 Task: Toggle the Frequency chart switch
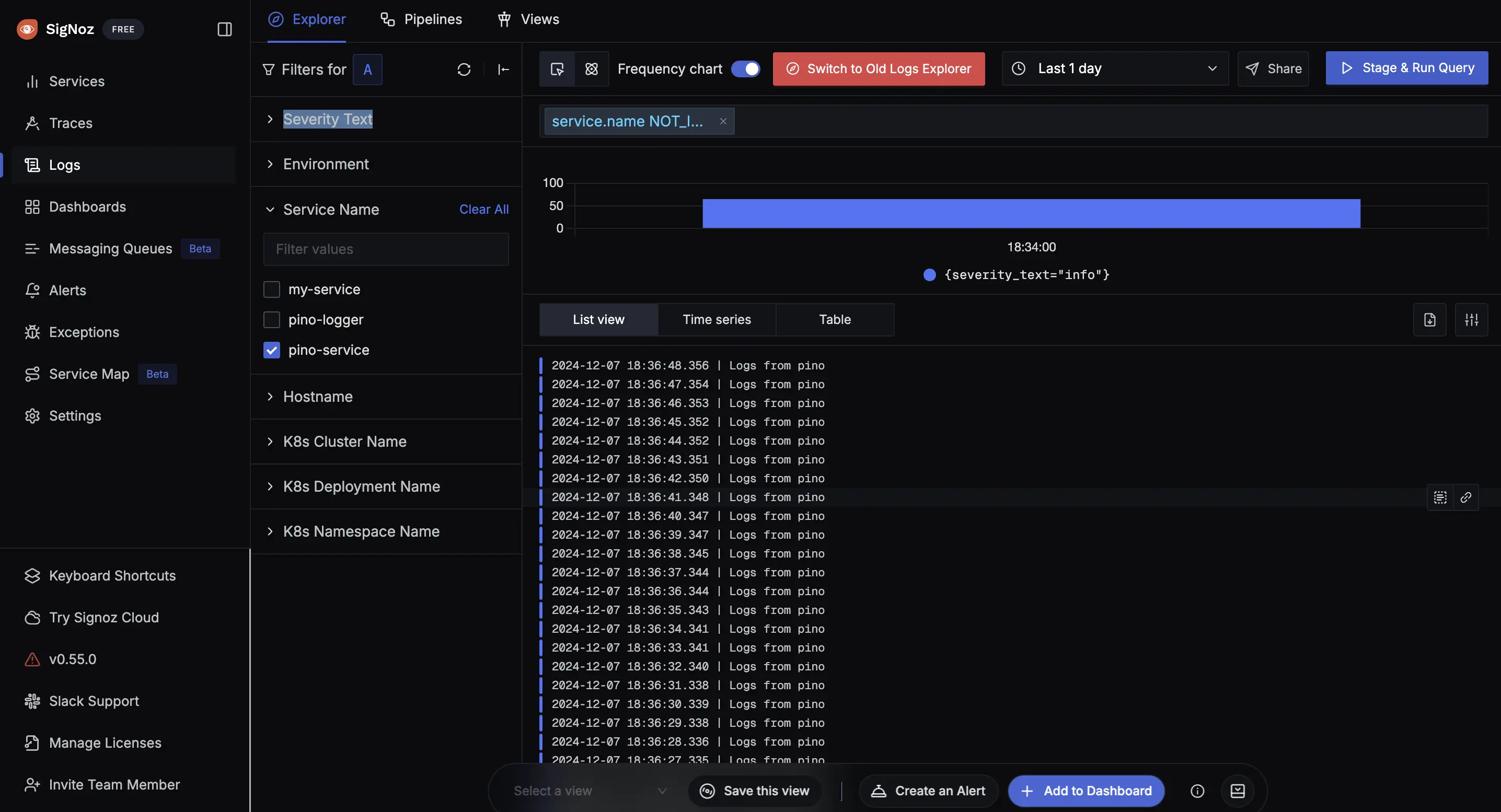(745, 69)
